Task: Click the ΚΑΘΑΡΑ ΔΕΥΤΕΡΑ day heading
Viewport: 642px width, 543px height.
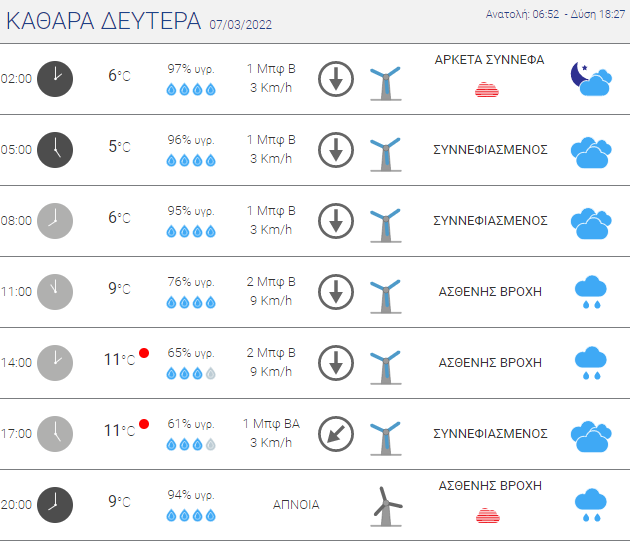Action: pyautogui.click(x=104, y=21)
